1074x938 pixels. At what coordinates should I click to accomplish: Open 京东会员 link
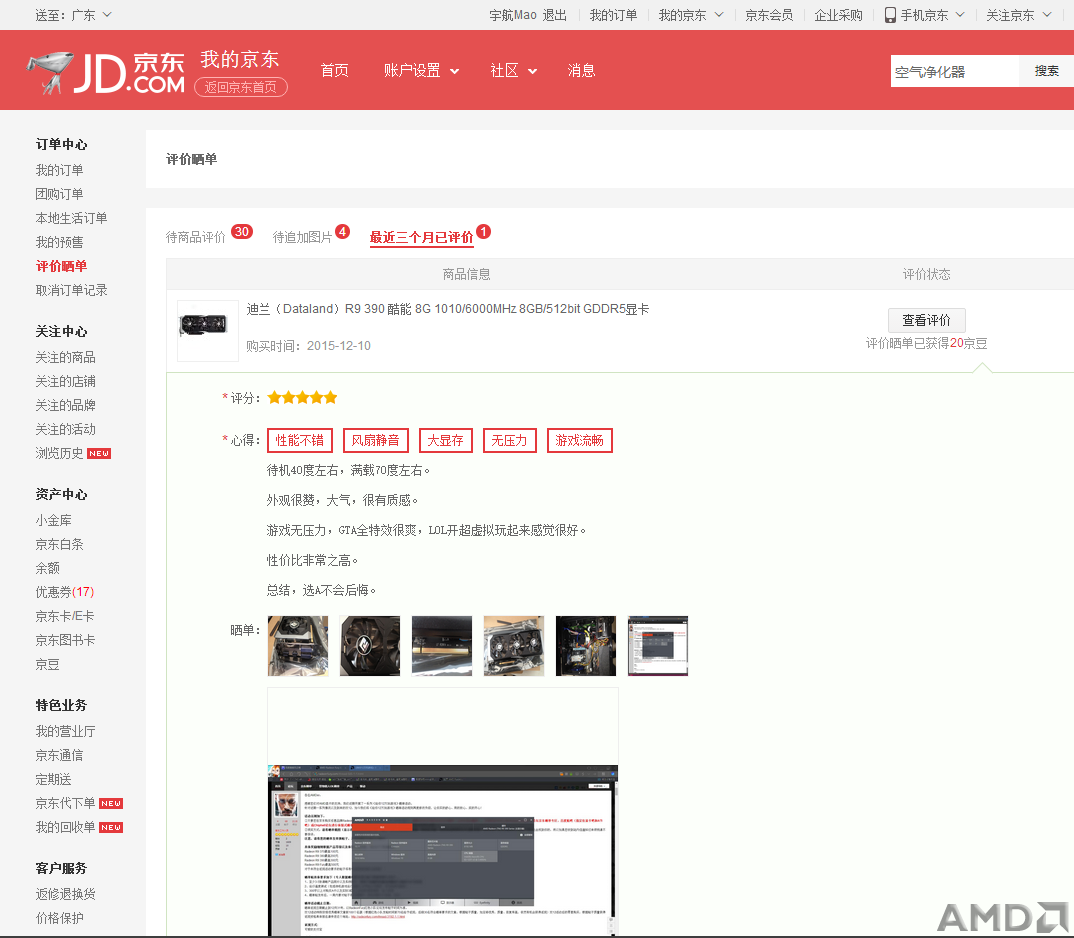click(x=769, y=15)
